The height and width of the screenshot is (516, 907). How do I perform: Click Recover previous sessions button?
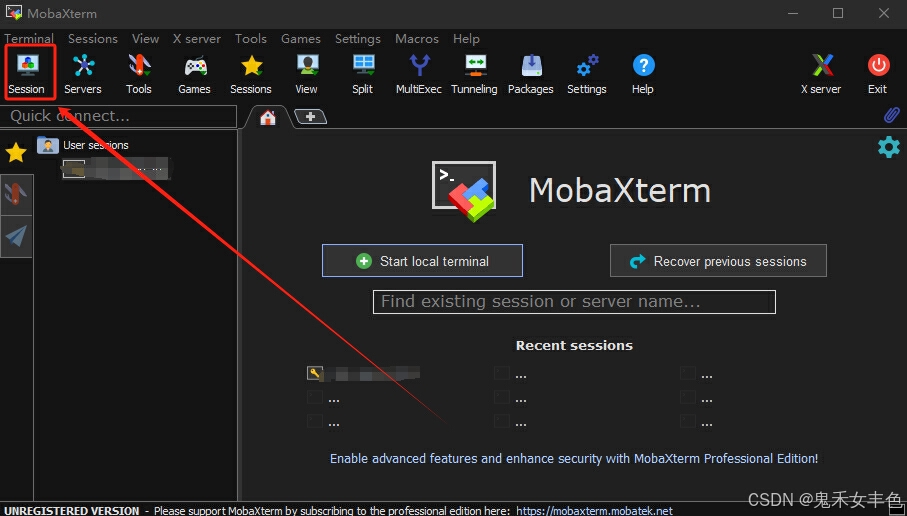tap(718, 260)
